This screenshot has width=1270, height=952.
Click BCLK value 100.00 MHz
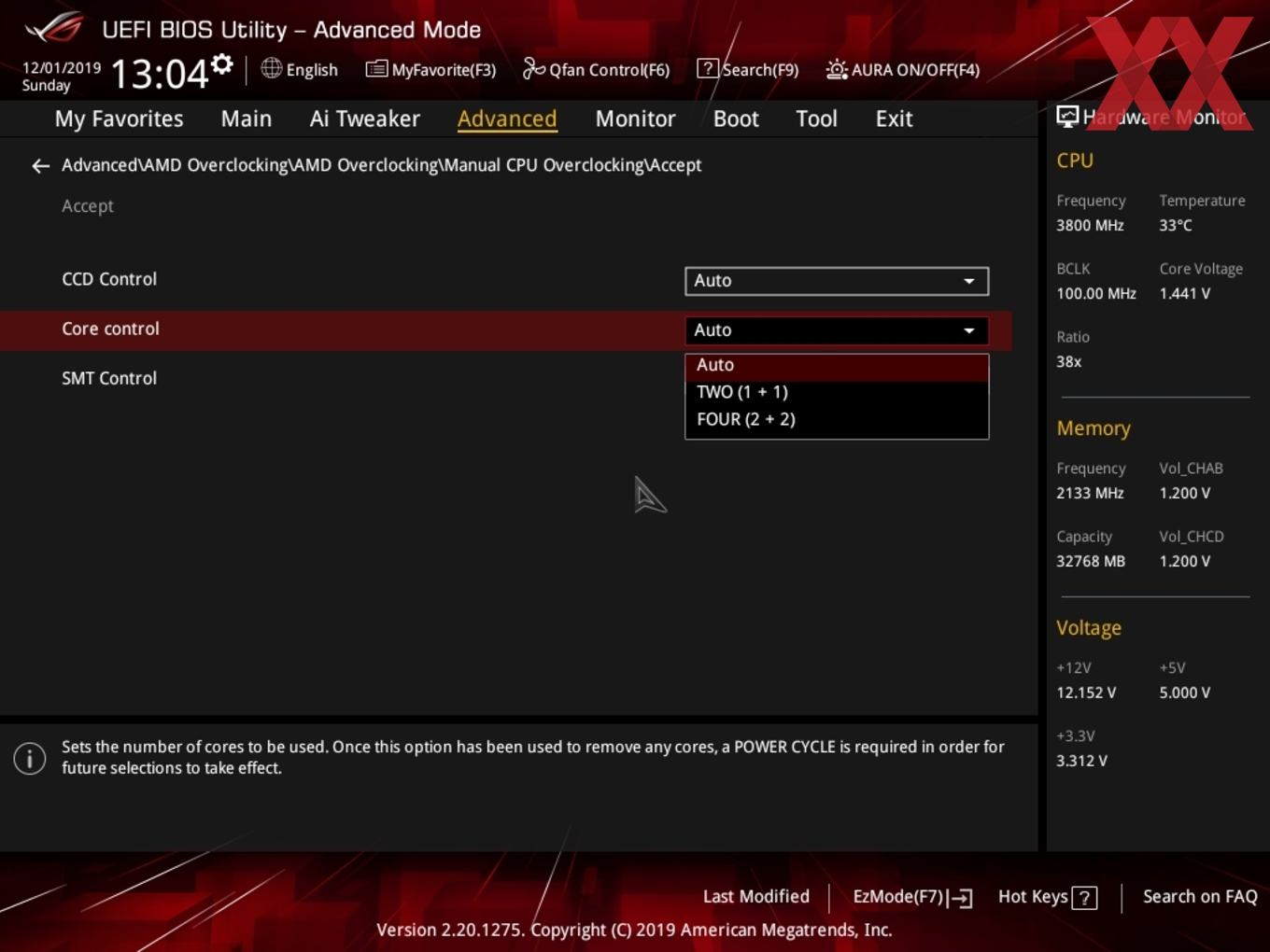click(1096, 293)
